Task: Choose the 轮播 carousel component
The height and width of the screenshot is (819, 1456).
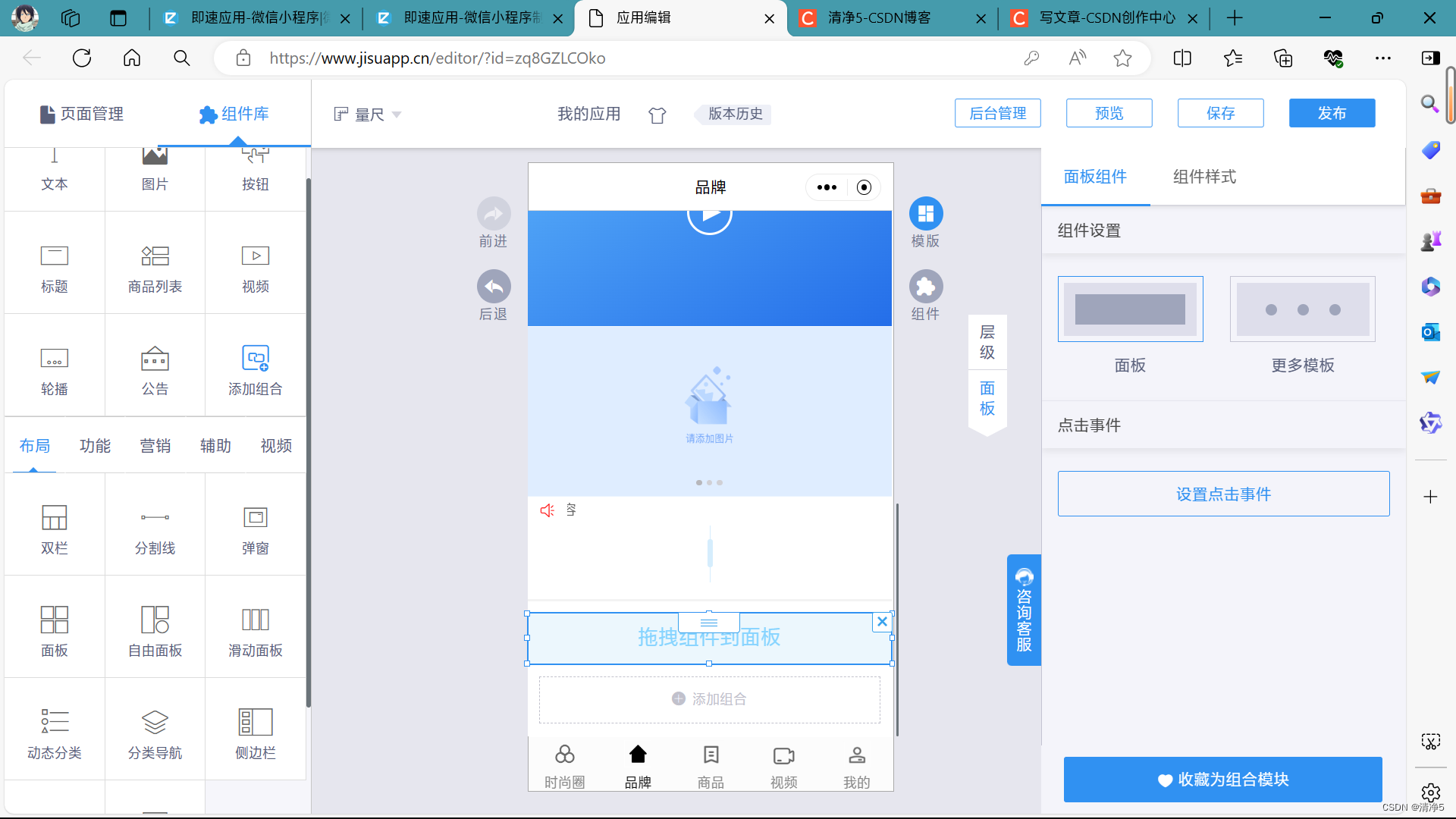Action: (x=54, y=369)
